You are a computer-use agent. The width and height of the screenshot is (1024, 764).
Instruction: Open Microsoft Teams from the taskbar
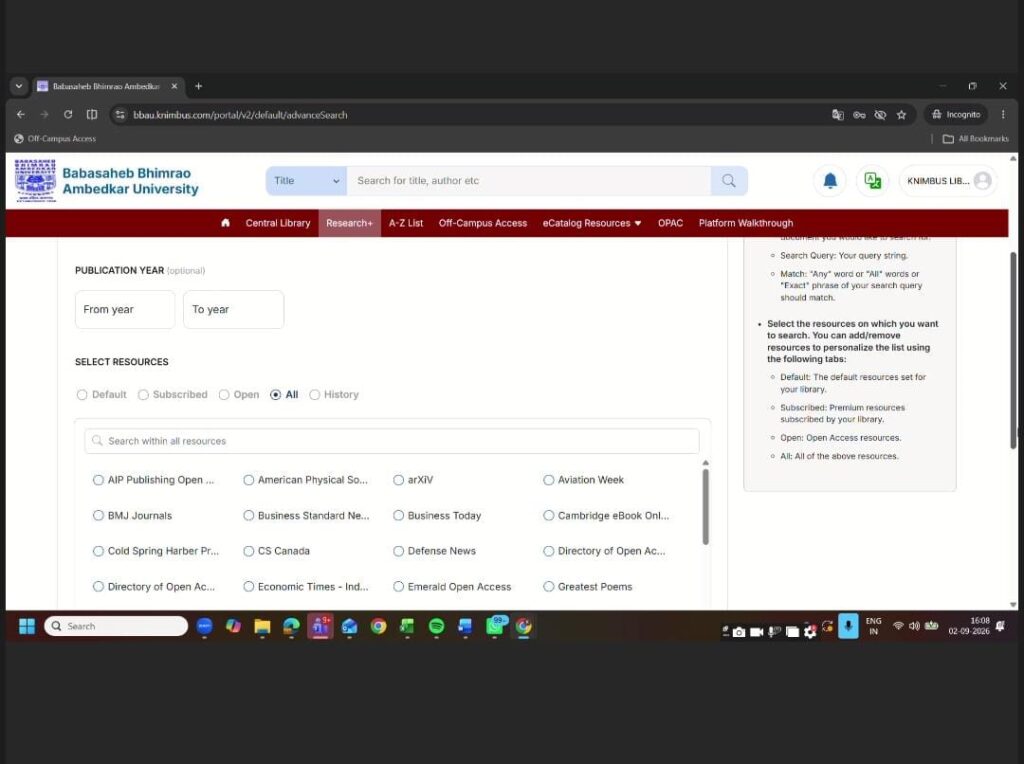(321, 626)
